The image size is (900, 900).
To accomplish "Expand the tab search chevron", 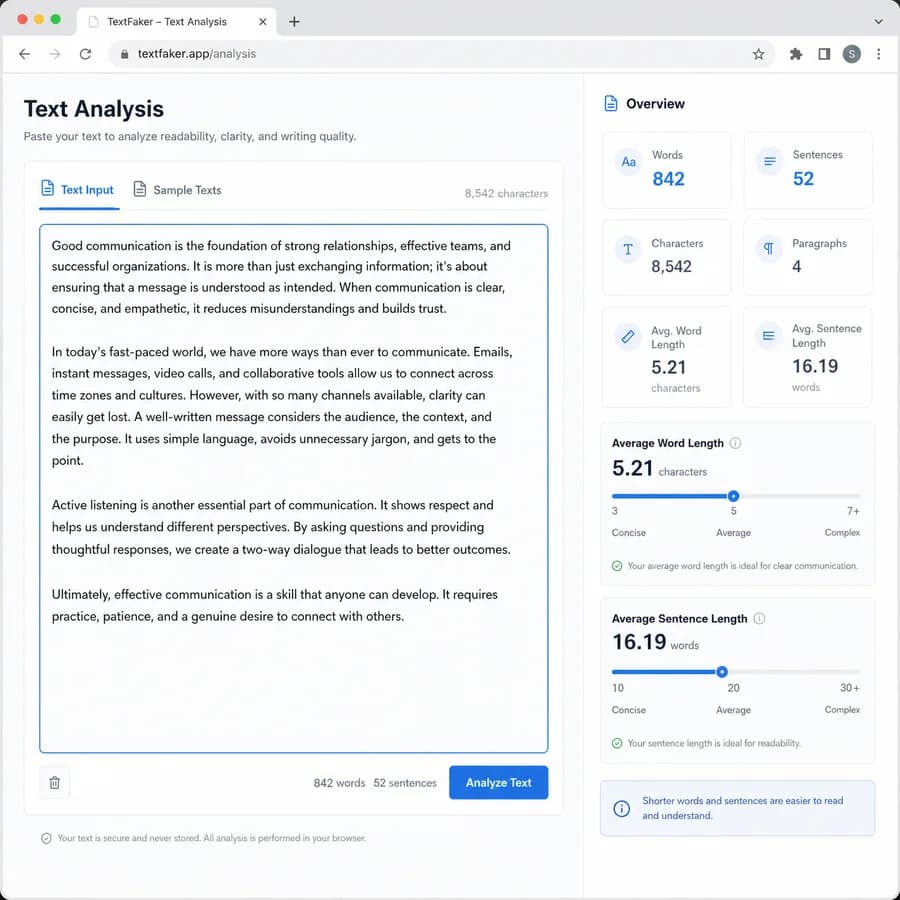I will pos(878,22).
